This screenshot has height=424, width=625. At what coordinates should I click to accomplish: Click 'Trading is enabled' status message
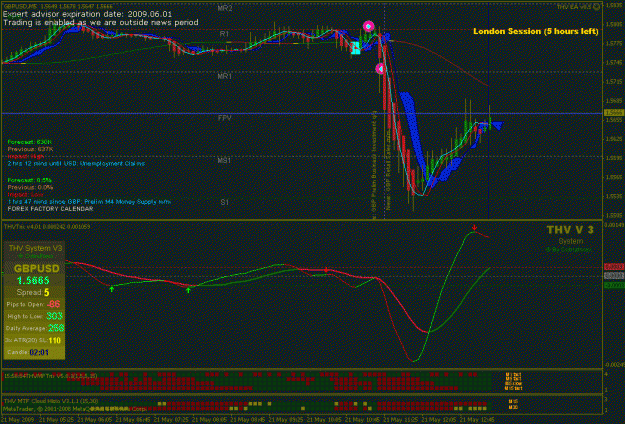point(100,22)
